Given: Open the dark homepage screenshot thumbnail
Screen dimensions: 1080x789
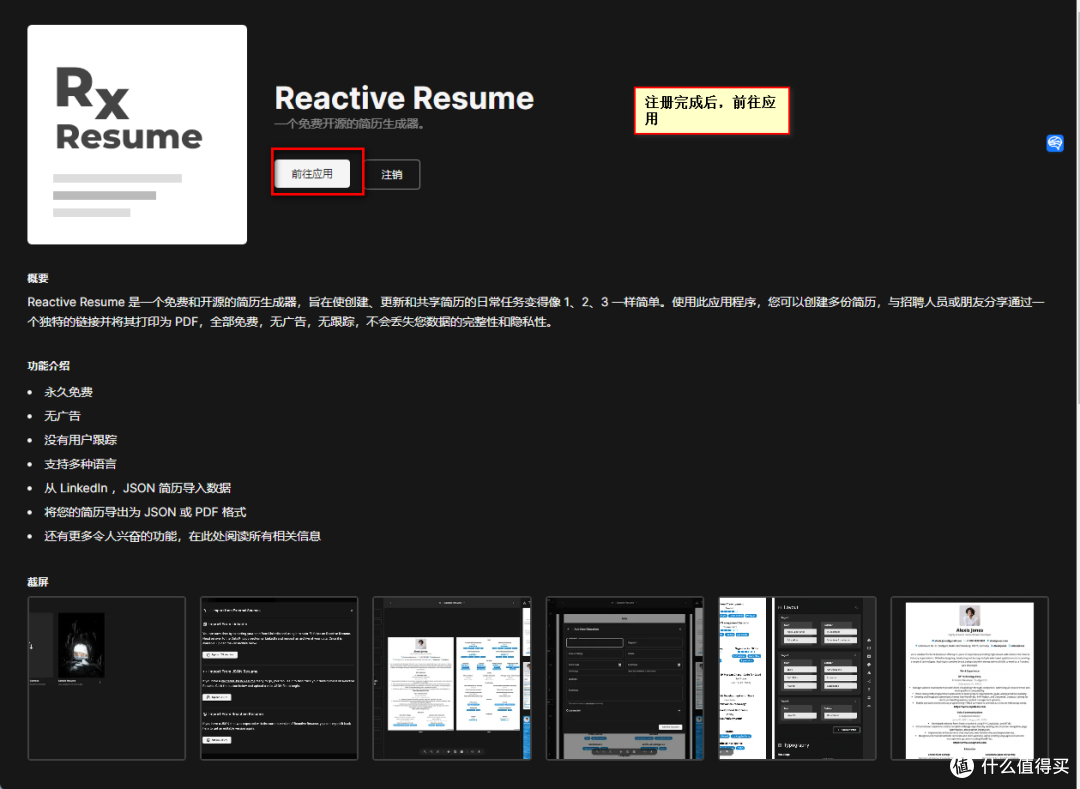Looking at the screenshot, I should [106, 678].
